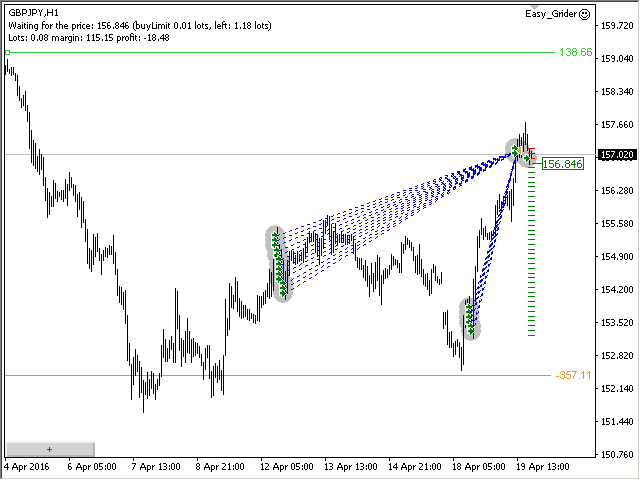Select the green square handle on the 138.66 line

tap(8, 52)
